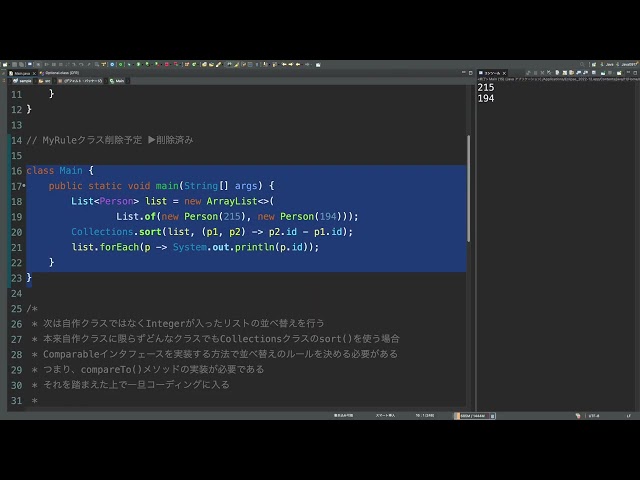Image resolution: width=640 pixels, height=480 pixels.
Task: Minimize the editor area
Action: pyautogui.click(x=463, y=73)
